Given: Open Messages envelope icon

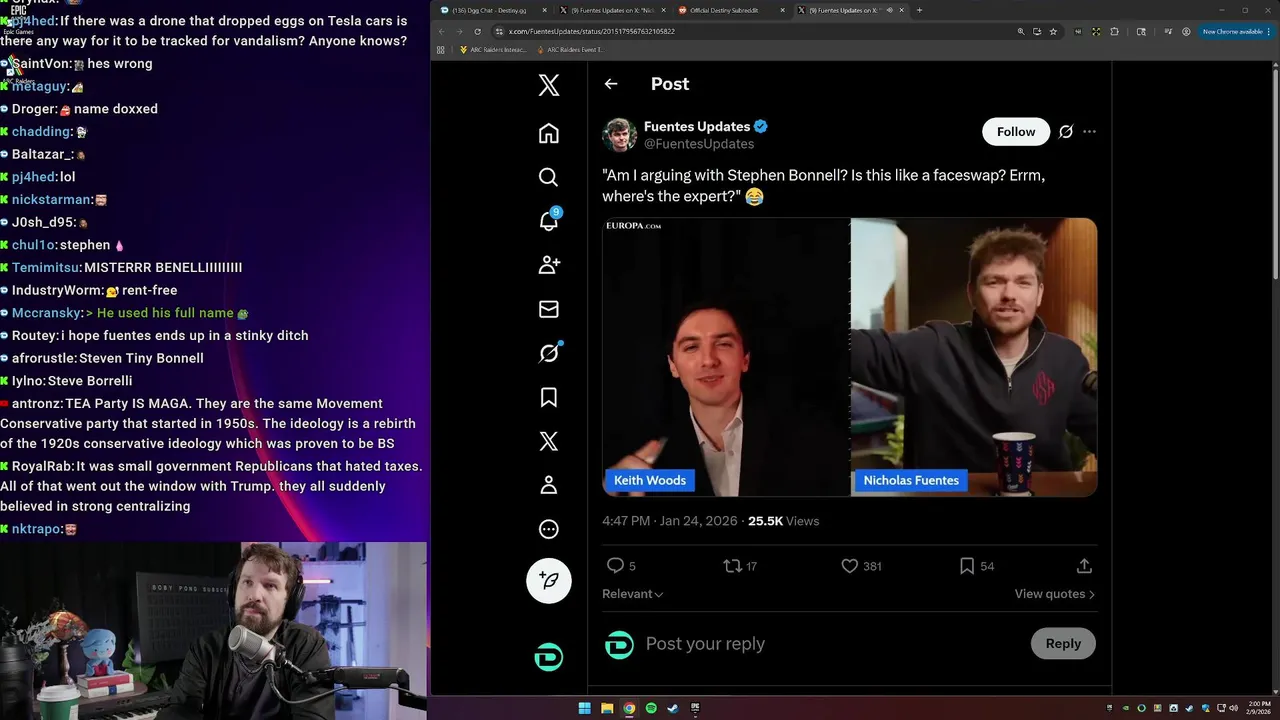Looking at the screenshot, I should coord(549,309).
